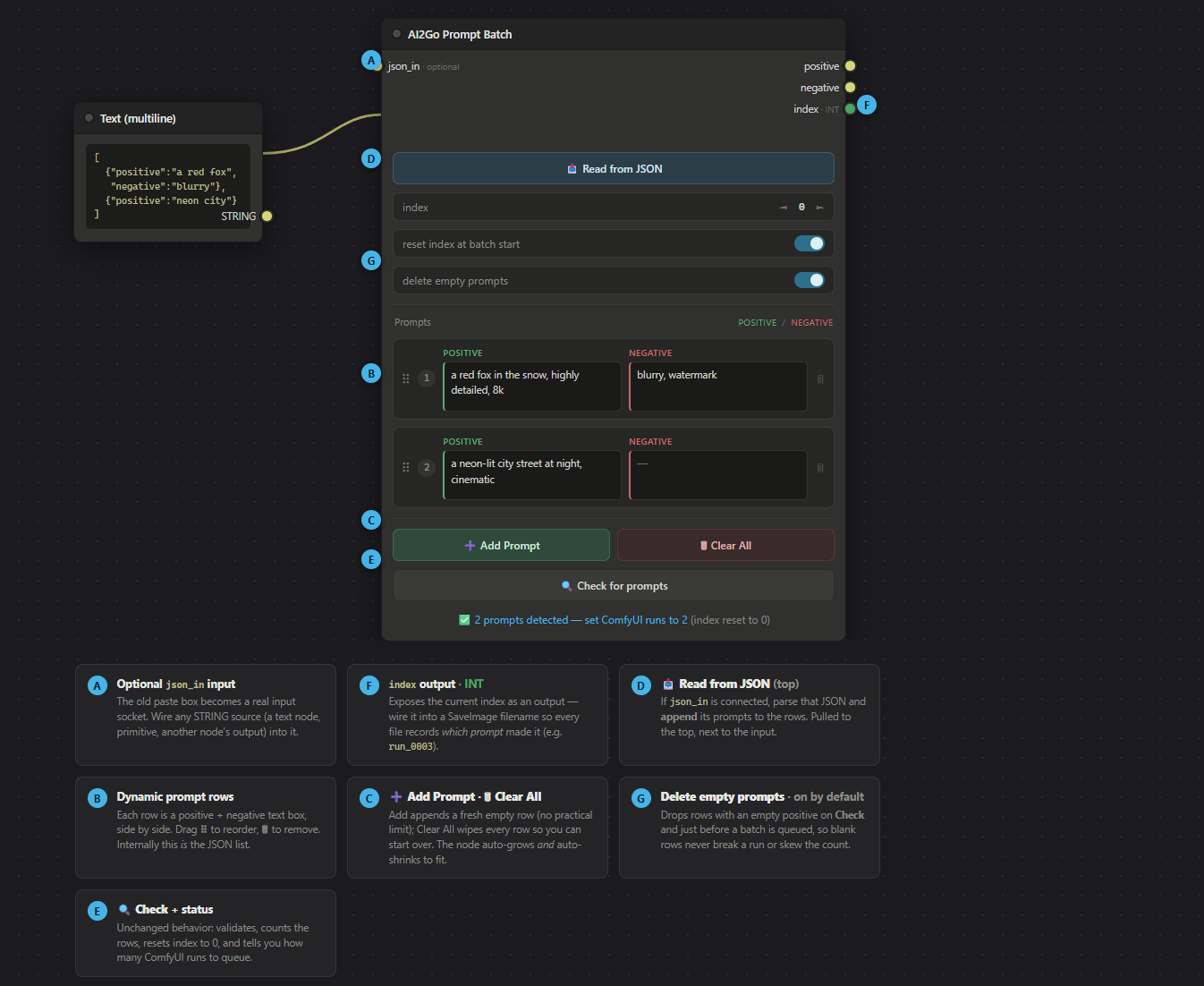This screenshot has height=986, width=1204.
Task: Click the index value field showing 0
Action: 801,208
